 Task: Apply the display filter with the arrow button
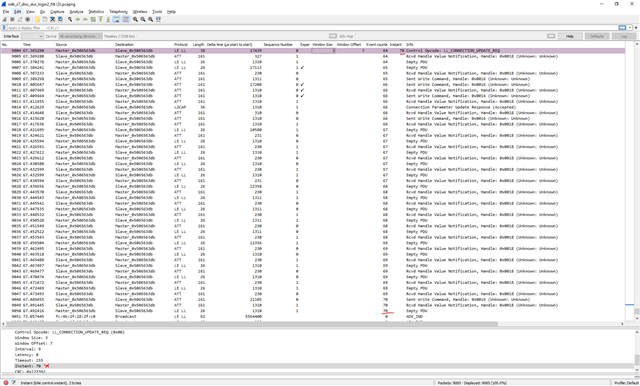coord(622,28)
